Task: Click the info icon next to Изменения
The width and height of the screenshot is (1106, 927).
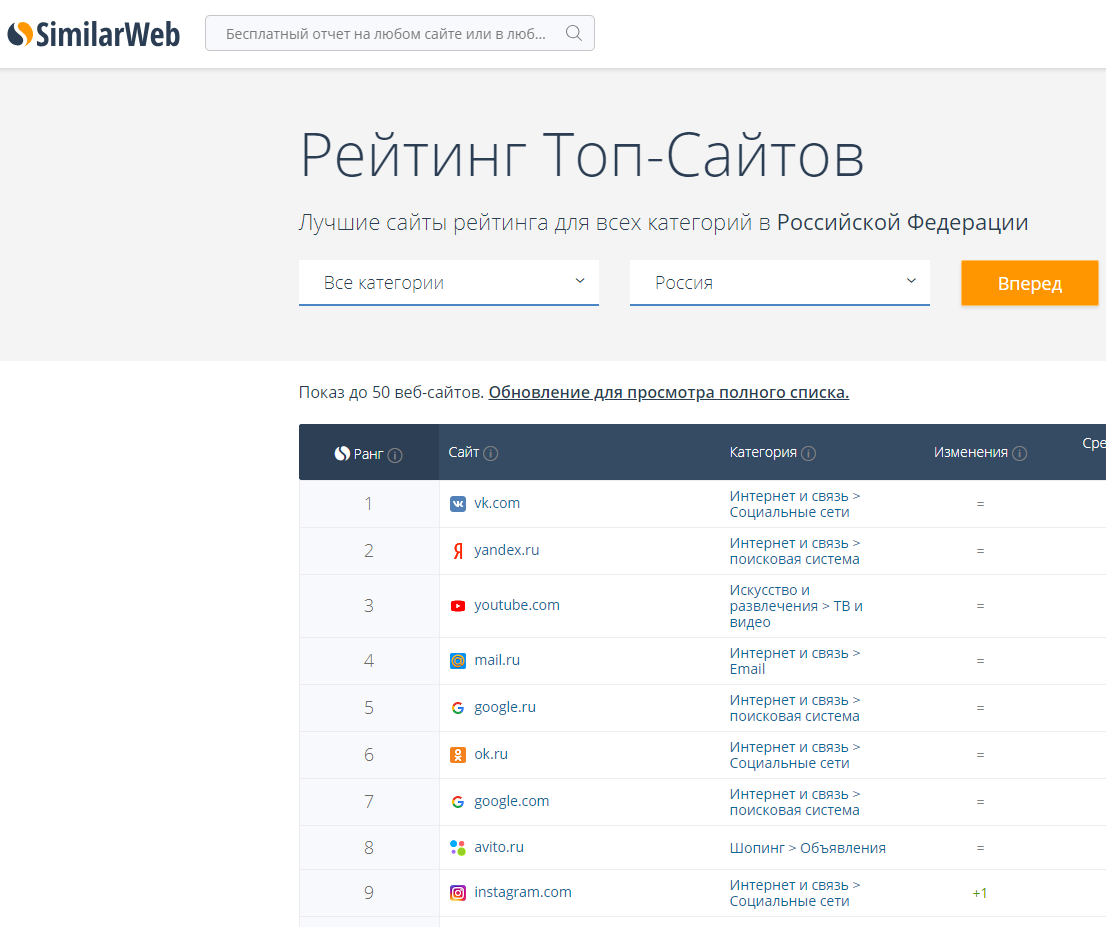Action: tap(1020, 454)
